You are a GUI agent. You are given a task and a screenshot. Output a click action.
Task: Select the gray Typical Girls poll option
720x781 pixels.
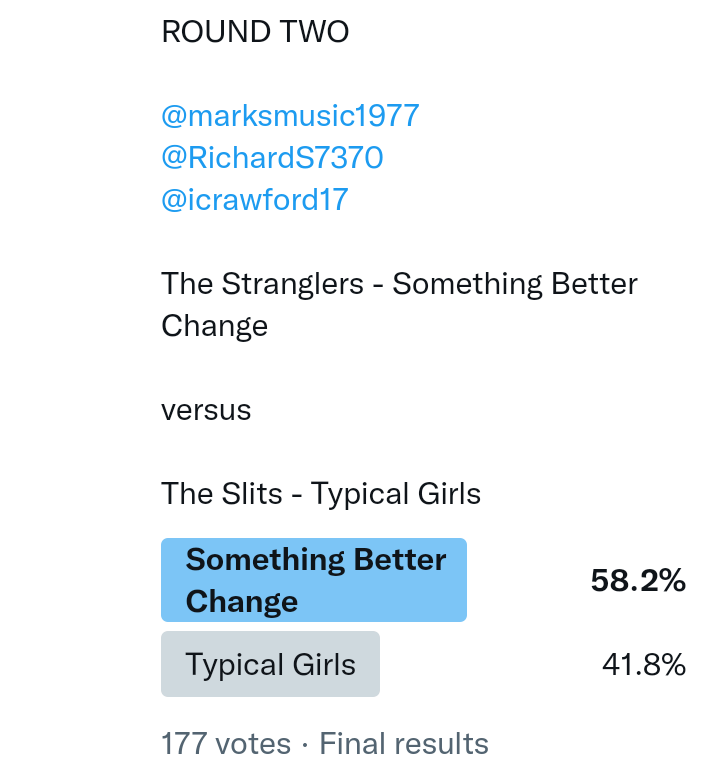coord(270,664)
